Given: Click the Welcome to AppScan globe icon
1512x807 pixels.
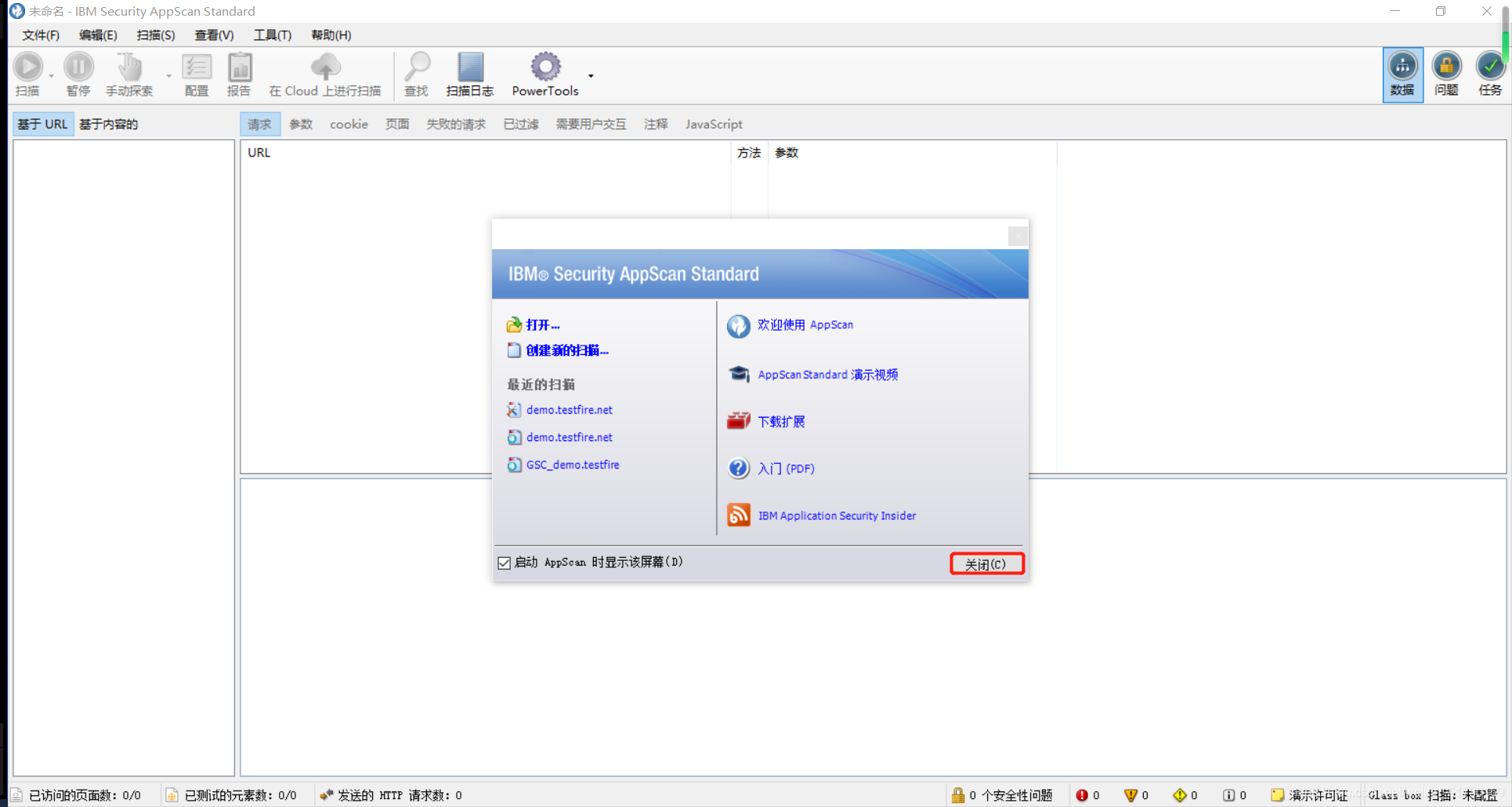Looking at the screenshot, I should [738, 325].
